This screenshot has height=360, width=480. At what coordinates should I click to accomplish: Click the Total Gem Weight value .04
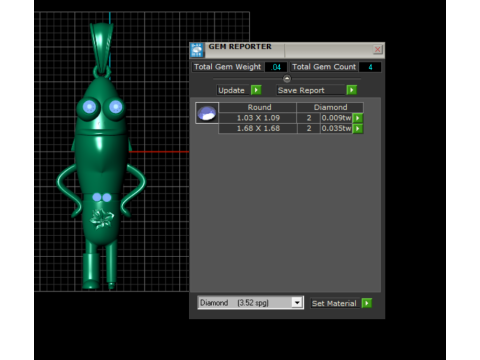[276, 67]
